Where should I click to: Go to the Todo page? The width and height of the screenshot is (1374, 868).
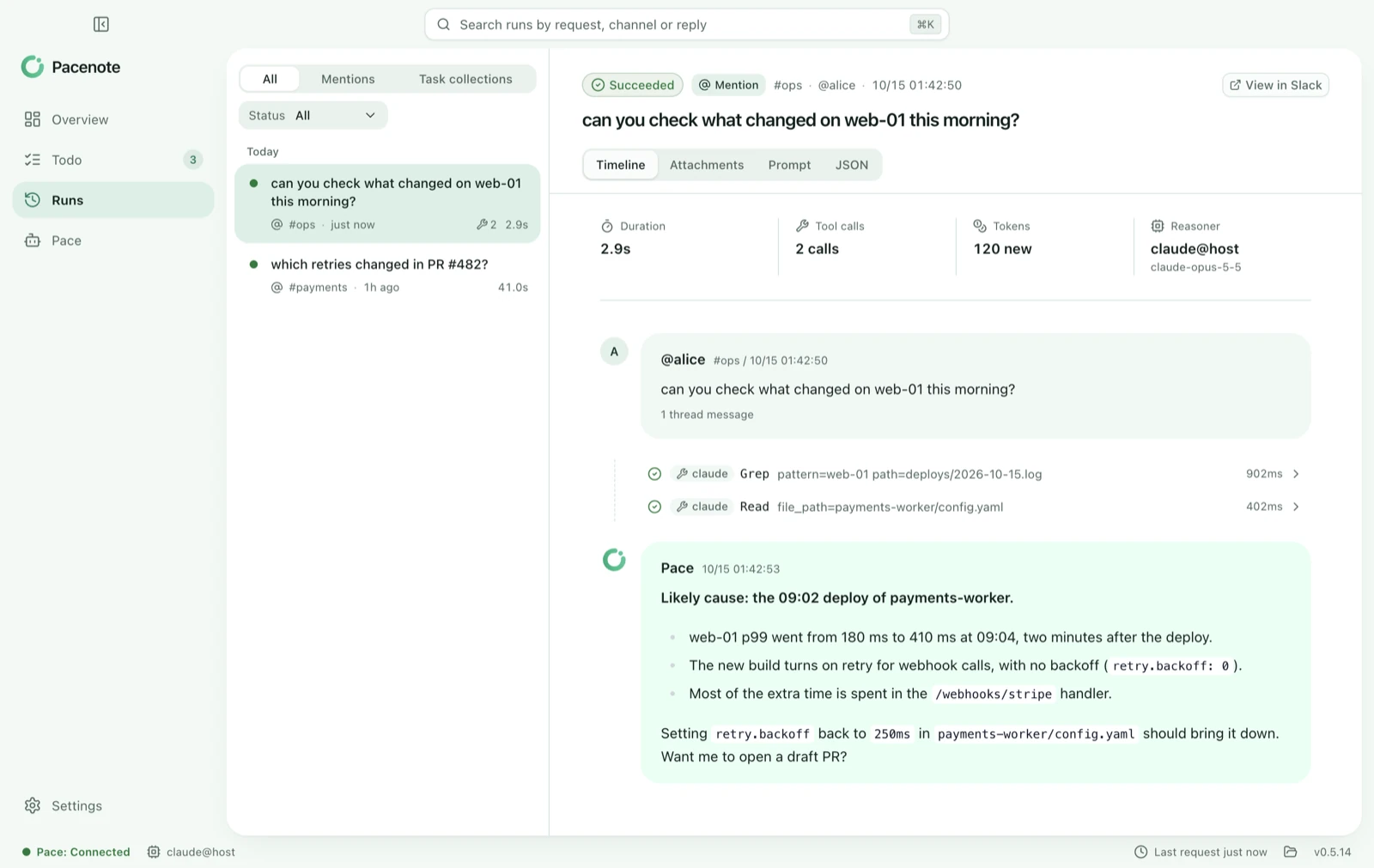click(x=113, y=160)
